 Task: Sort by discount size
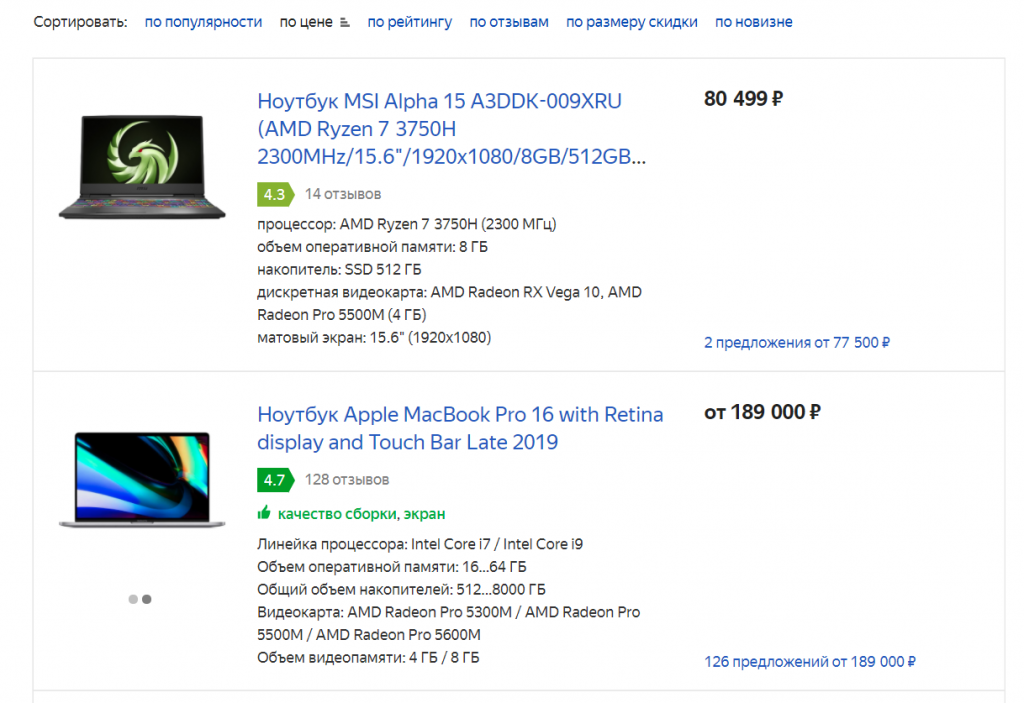[632, 22]
